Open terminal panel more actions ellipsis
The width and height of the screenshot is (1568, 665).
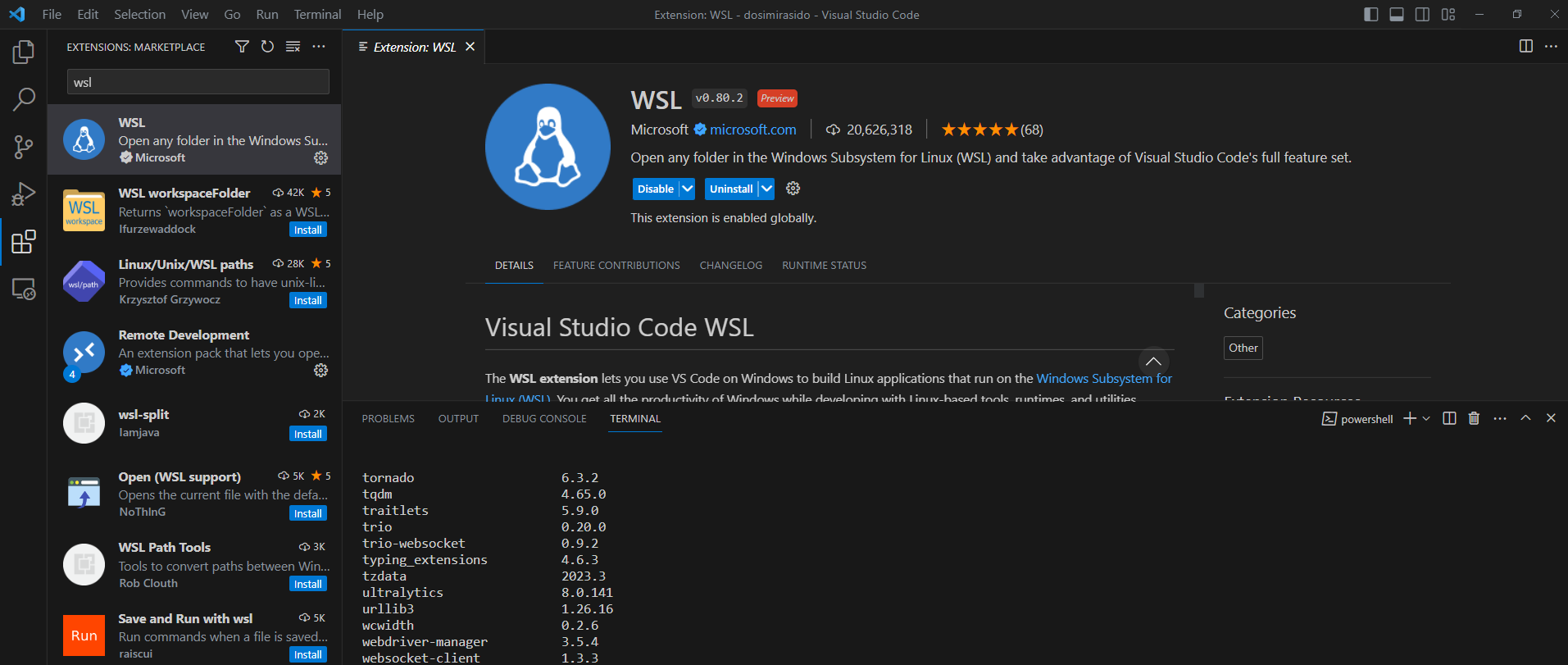click(1500, 418)
